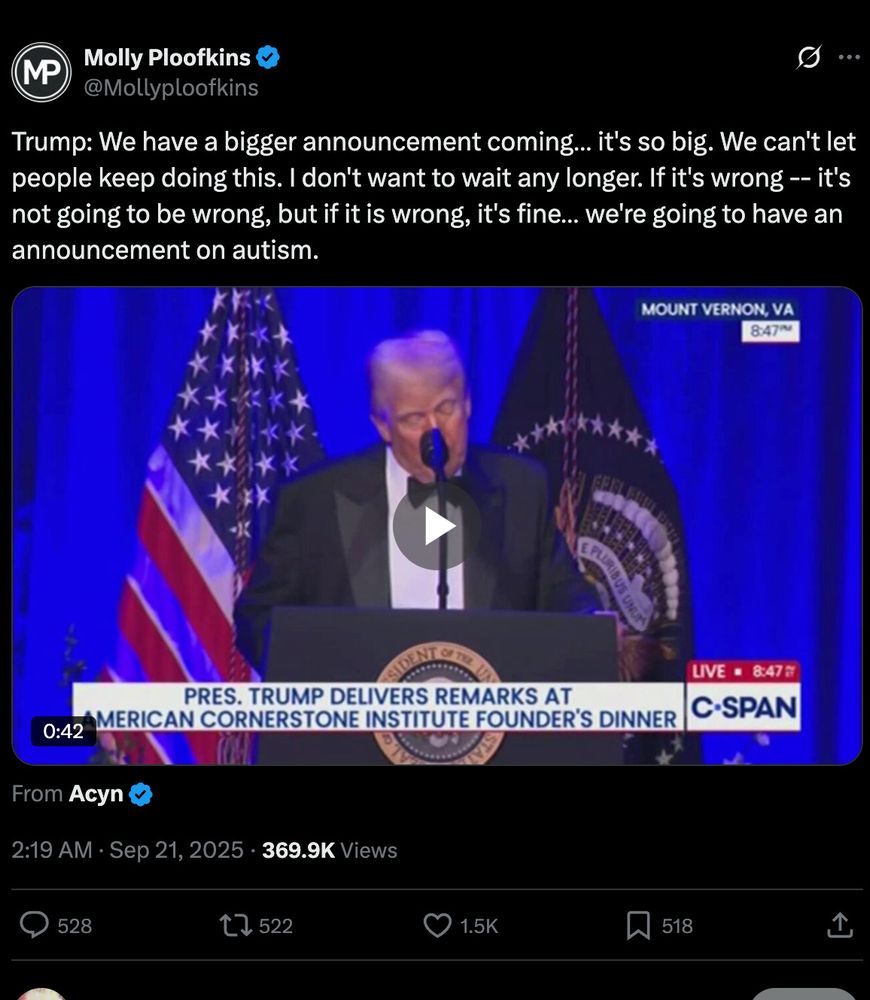Bookmark this post
The width and height of the screenshot is (870, 1000).
(x=638, y=925)
